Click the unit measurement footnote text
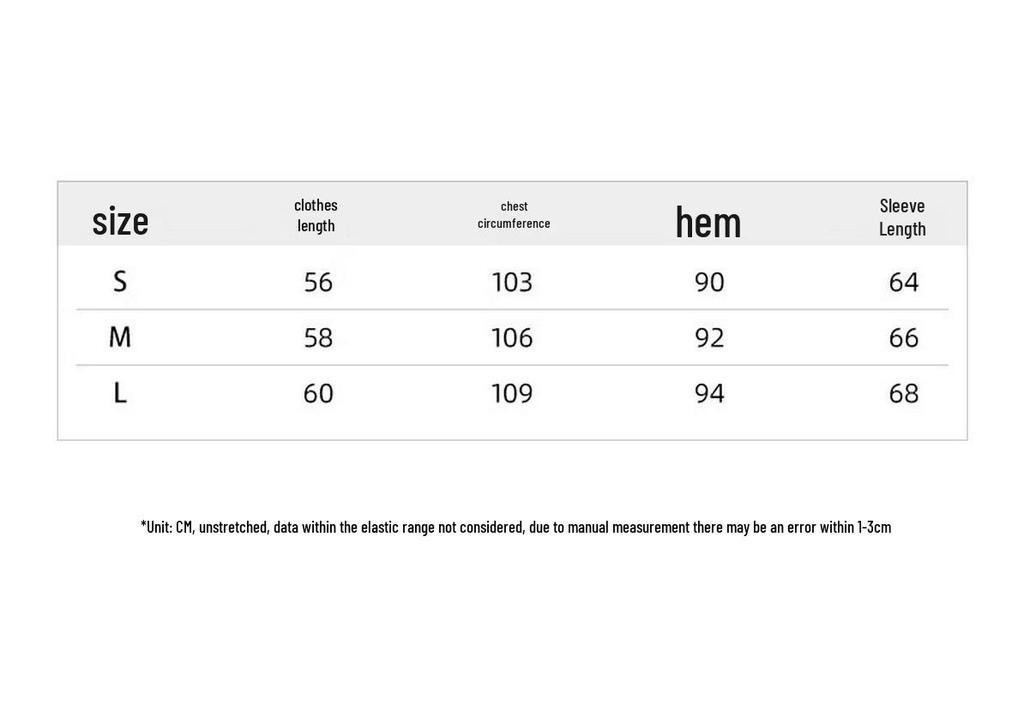 tap(516, 527)
